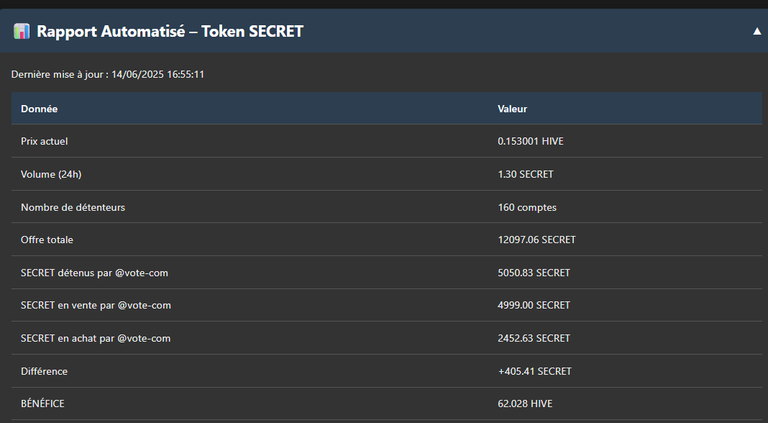Select the Volume (24h) row label
Viewport: 768px width, 423px height.
pyautogui.click(x=51, y=174)
